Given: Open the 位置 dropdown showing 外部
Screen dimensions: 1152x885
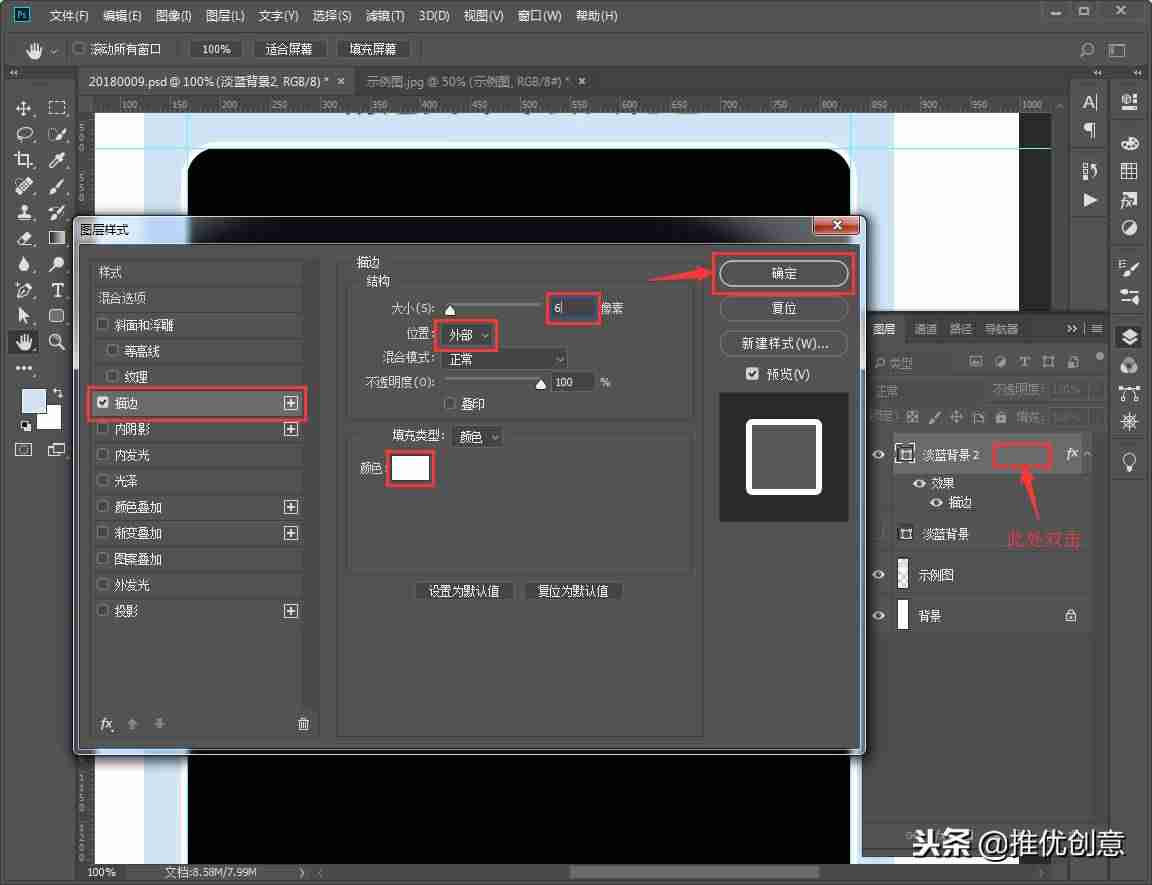Looking at the screenshot, I should (x=467, y=335).
